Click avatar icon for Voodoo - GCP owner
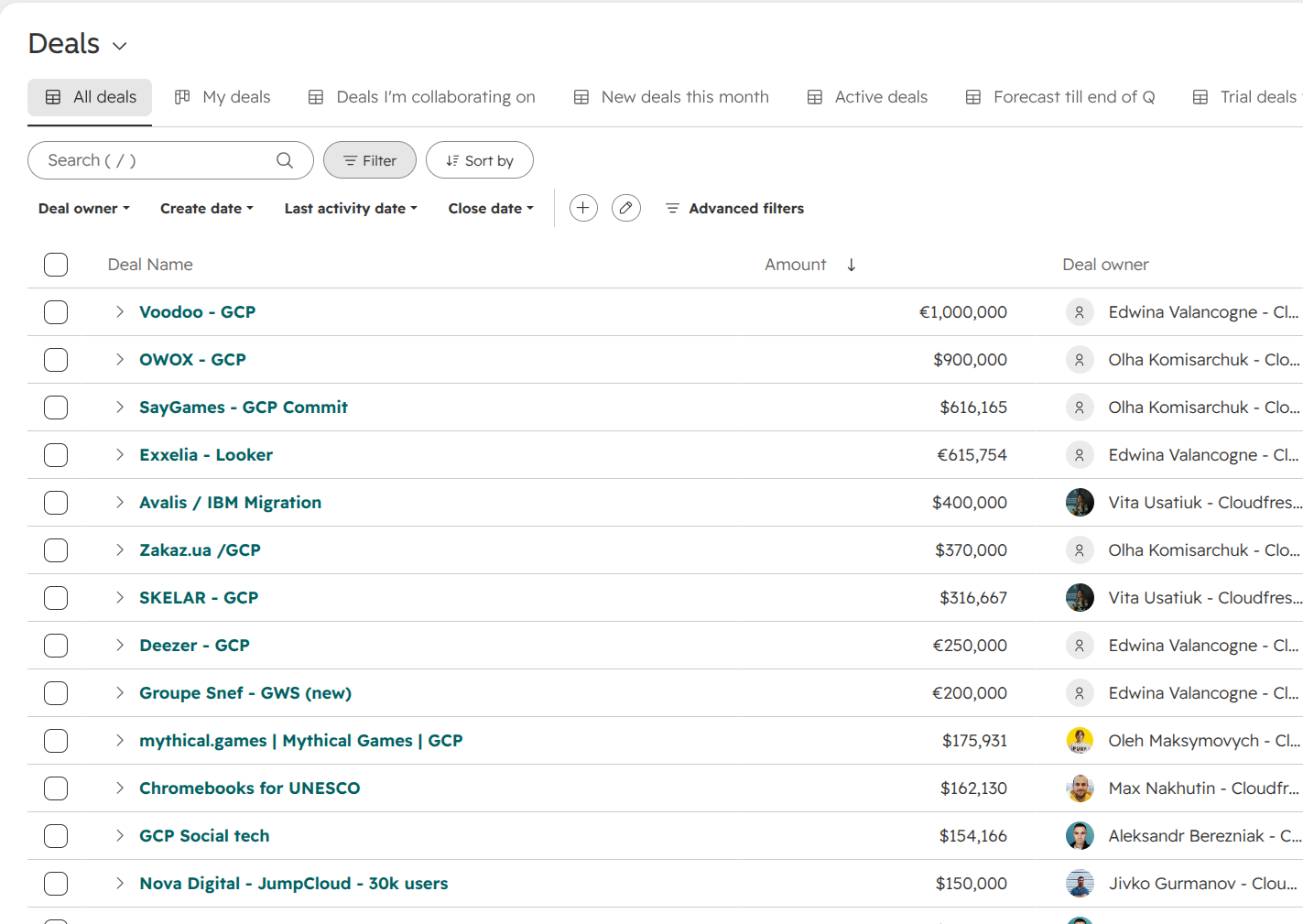Image resolution: width=1303 pixels, height=924 pixels. point(1080,312)
